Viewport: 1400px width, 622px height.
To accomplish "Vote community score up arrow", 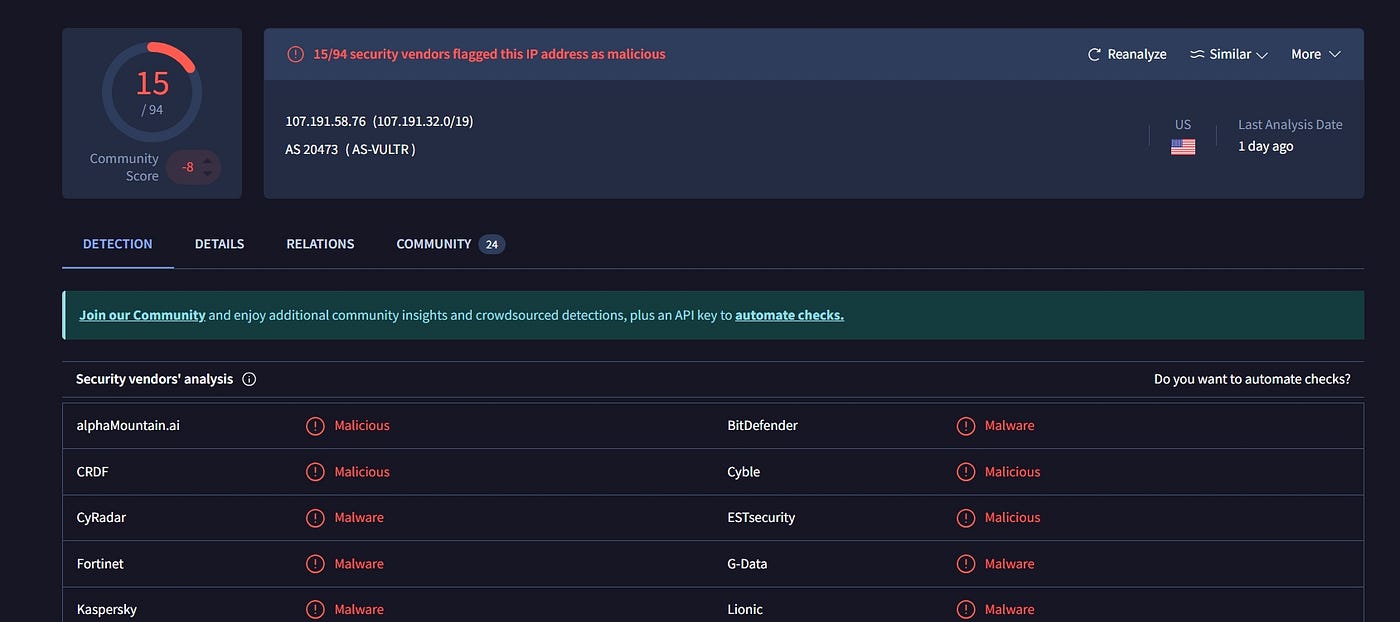I will pyautogui.click(x=208, y=160).
